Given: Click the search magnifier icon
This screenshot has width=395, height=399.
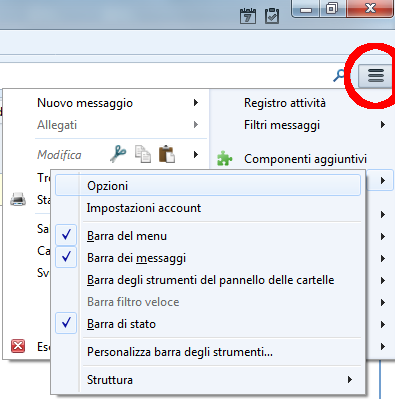Looking at the screenshot, I should pos(339,76).
